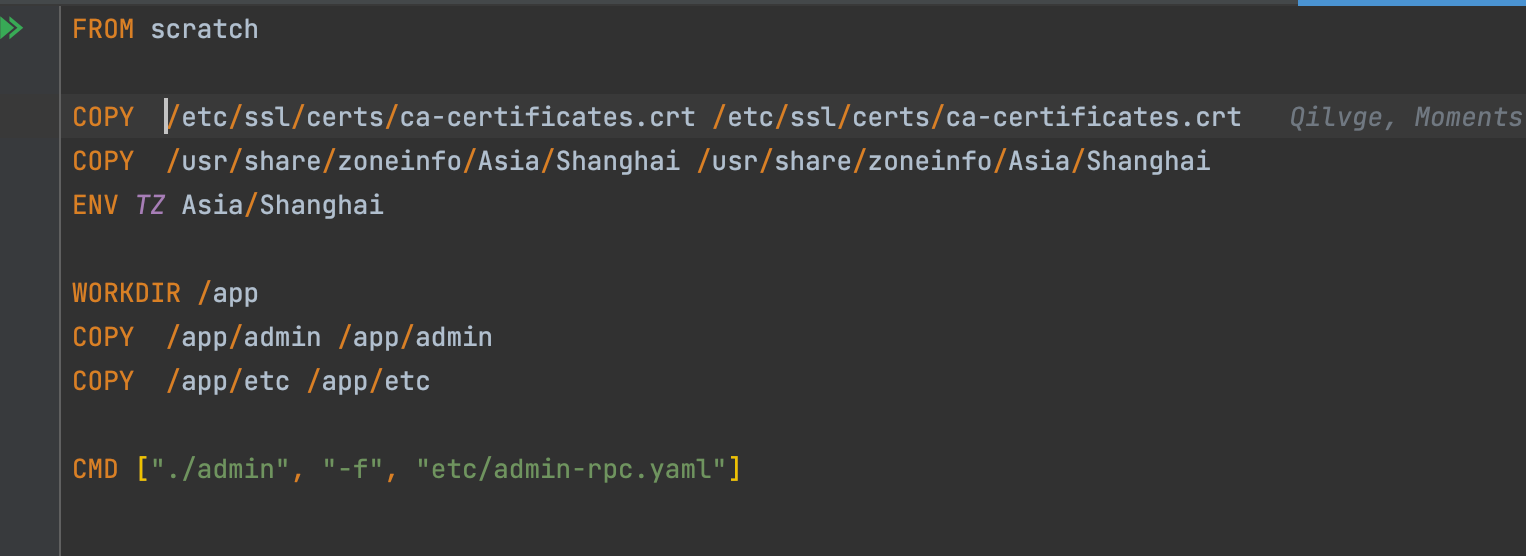The width and height of the screenshot is (1526, 556).
Task: Select the purple TZ variable name
Action: (151, 206)
